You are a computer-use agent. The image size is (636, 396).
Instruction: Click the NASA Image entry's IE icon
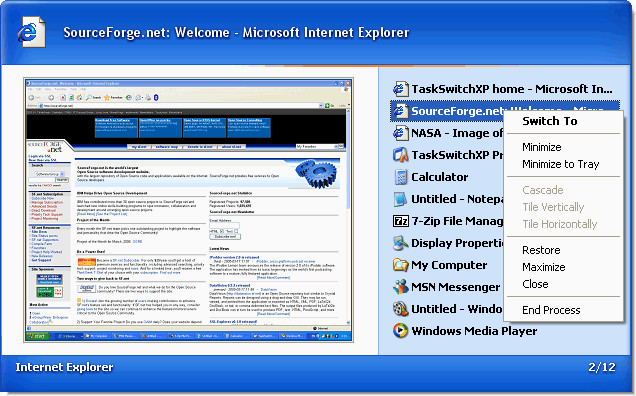click(400, 133)
